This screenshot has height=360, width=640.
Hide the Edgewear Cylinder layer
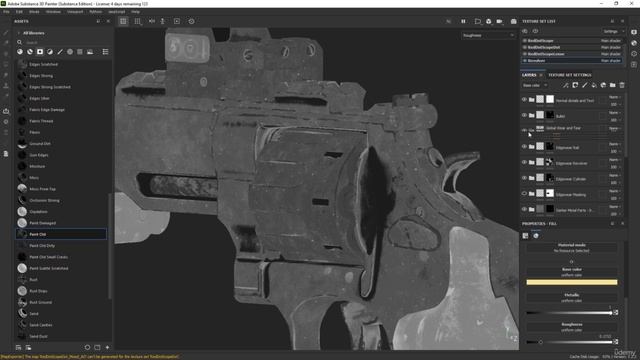click(x=524, y=178)
